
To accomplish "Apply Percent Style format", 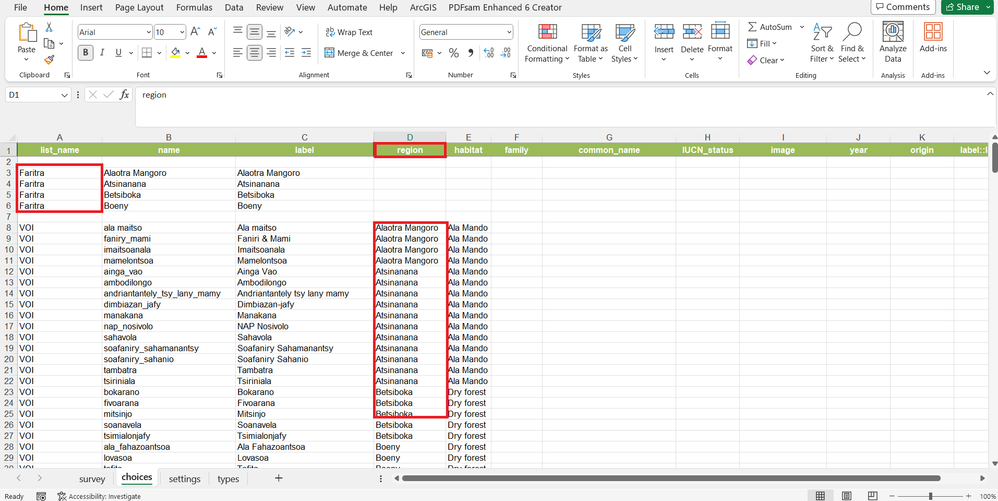I will [454, 53].
